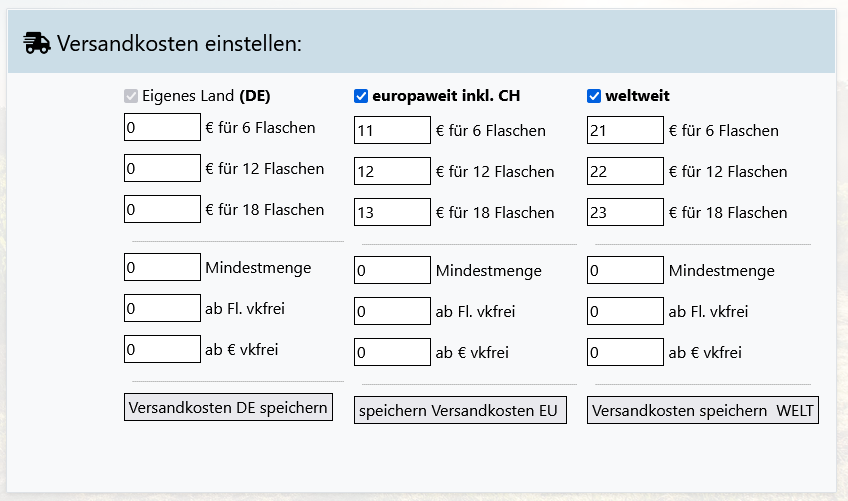This screenshot has width=848, height=501.
Task: Select DE price field for 18 Flaschen
Action: coord(162,209)
